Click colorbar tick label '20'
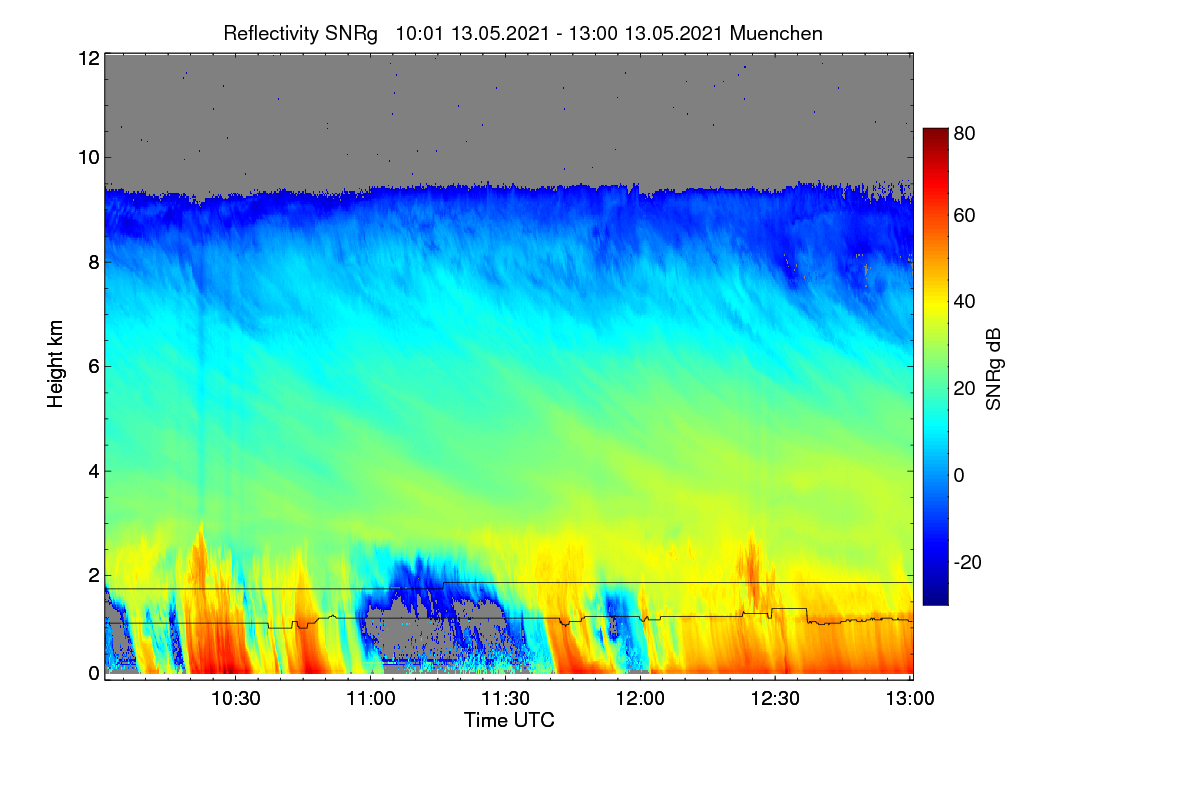 pyautogui.click(x=964, y=389)
